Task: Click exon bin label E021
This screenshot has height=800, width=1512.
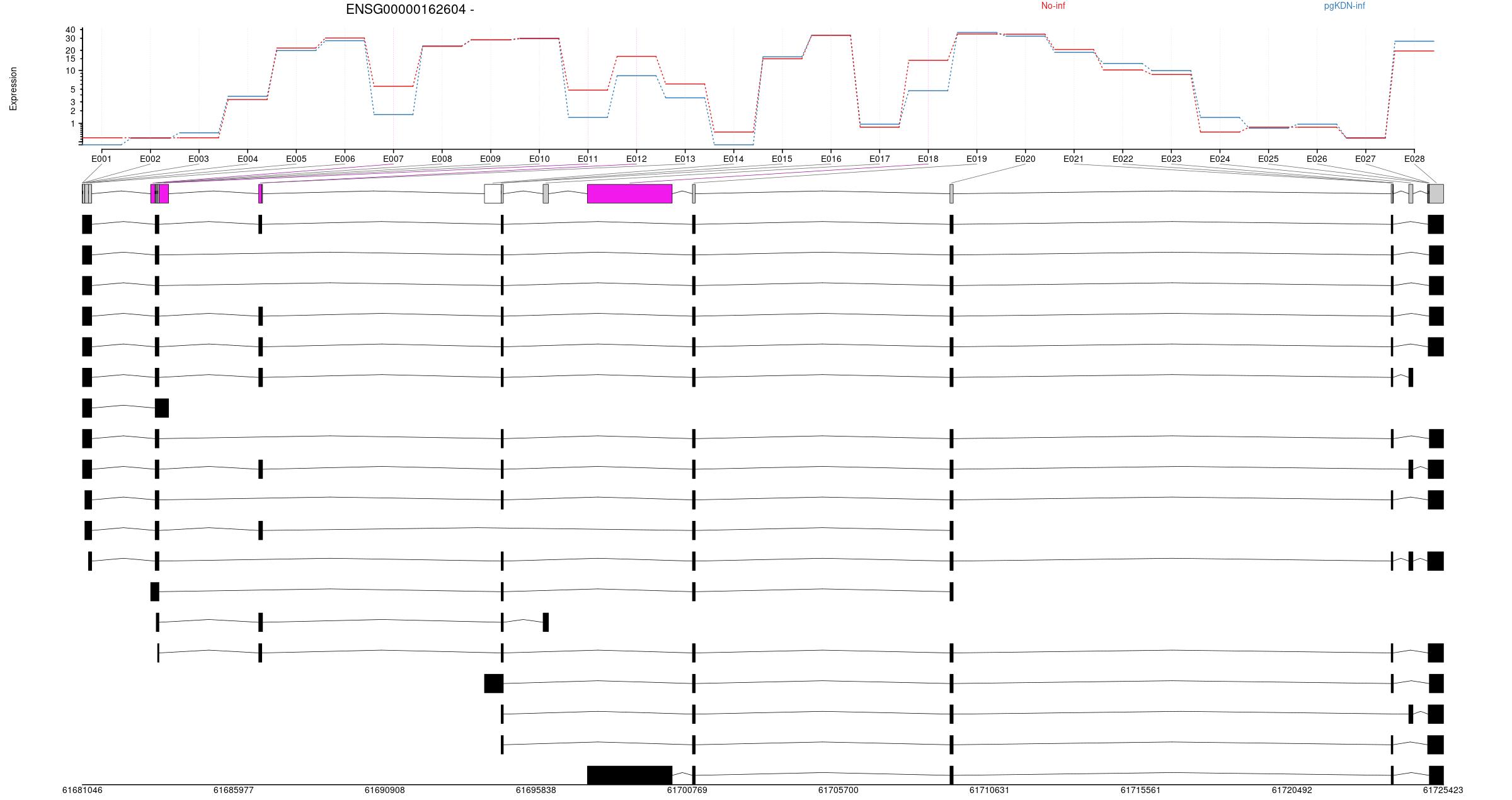Action: (1074, 159)
